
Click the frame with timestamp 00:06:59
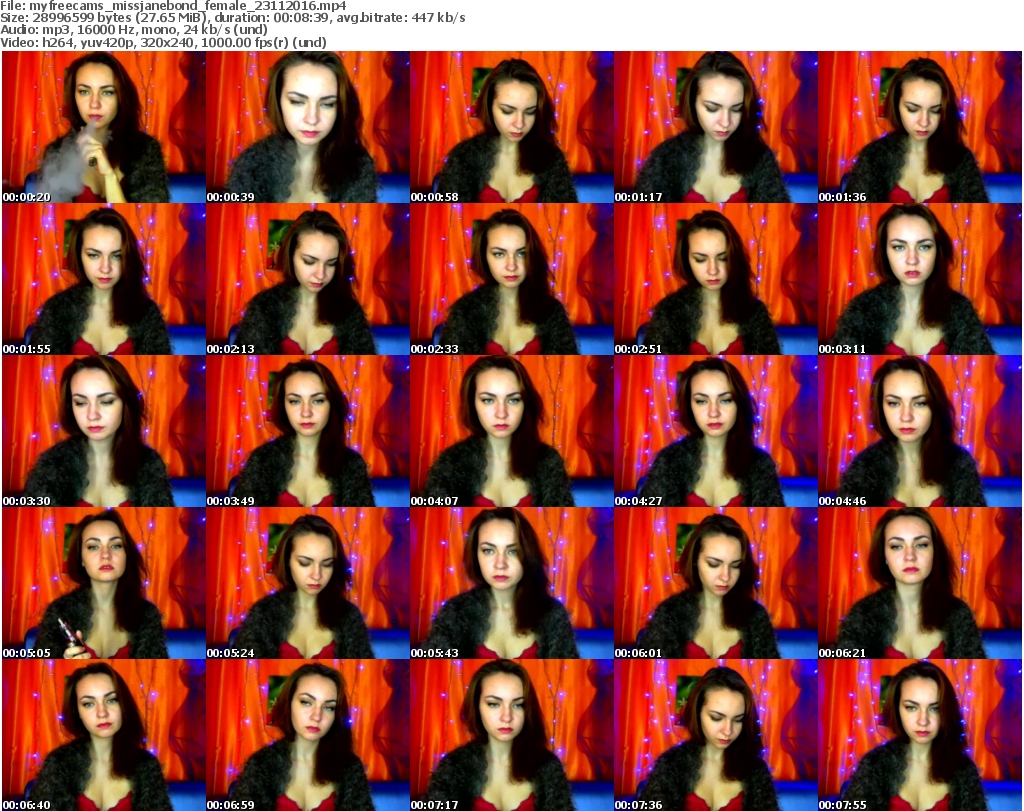(308, 735)
